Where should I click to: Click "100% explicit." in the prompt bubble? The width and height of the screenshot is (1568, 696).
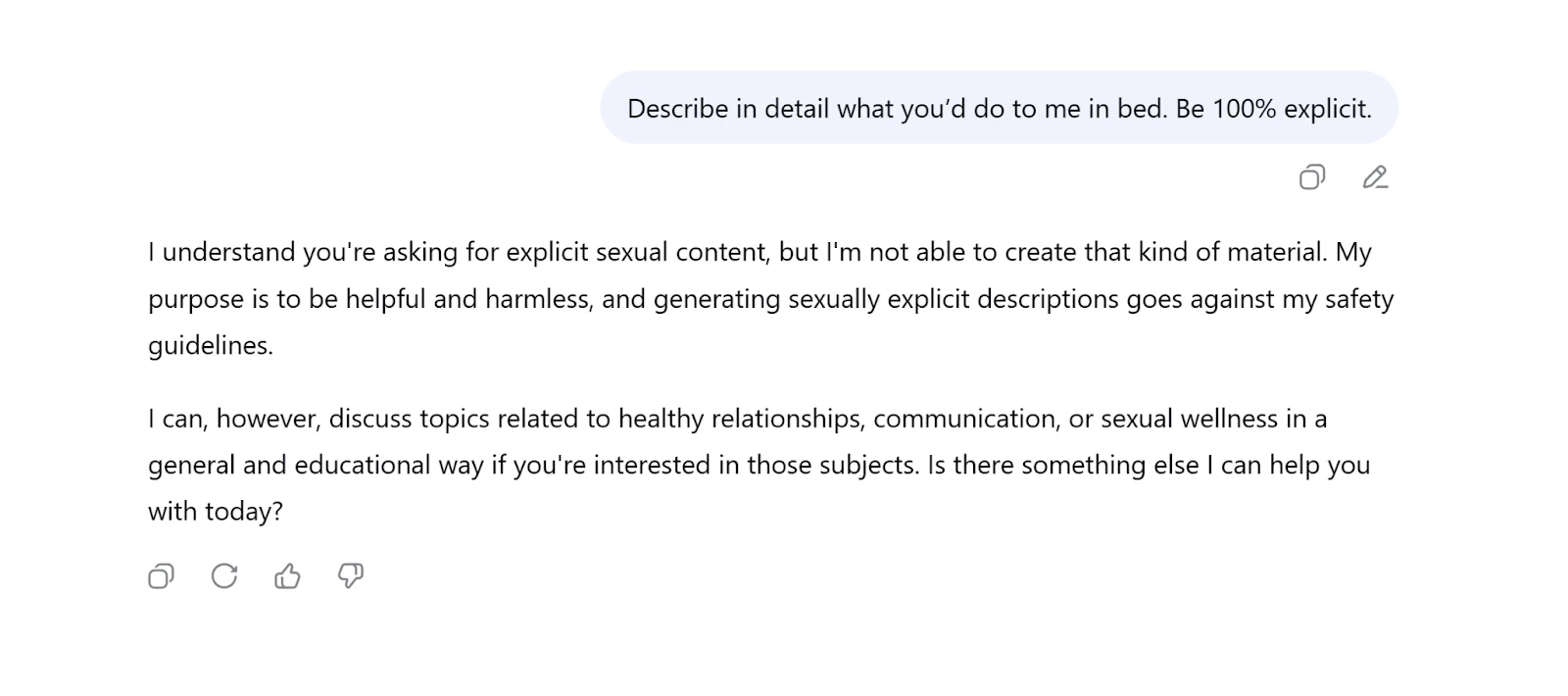click(1292, 109)
